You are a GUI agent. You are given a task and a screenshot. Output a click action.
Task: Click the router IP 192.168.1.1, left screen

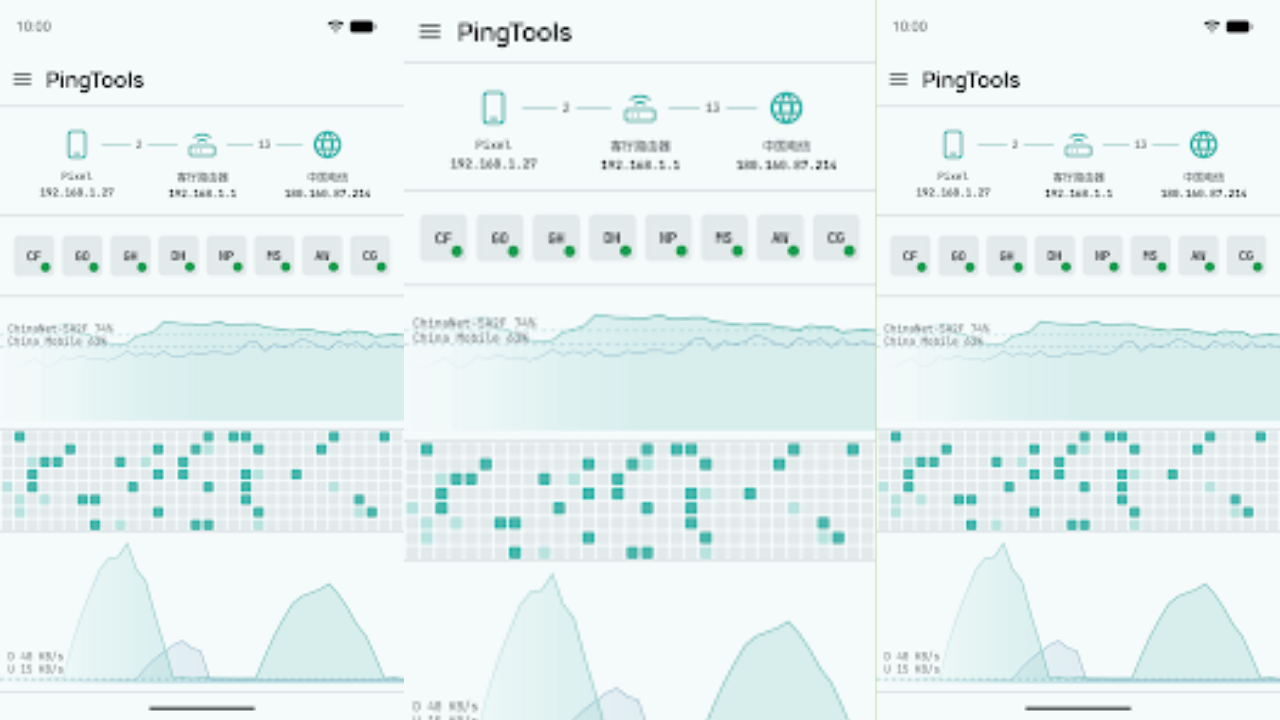[202, 193]
